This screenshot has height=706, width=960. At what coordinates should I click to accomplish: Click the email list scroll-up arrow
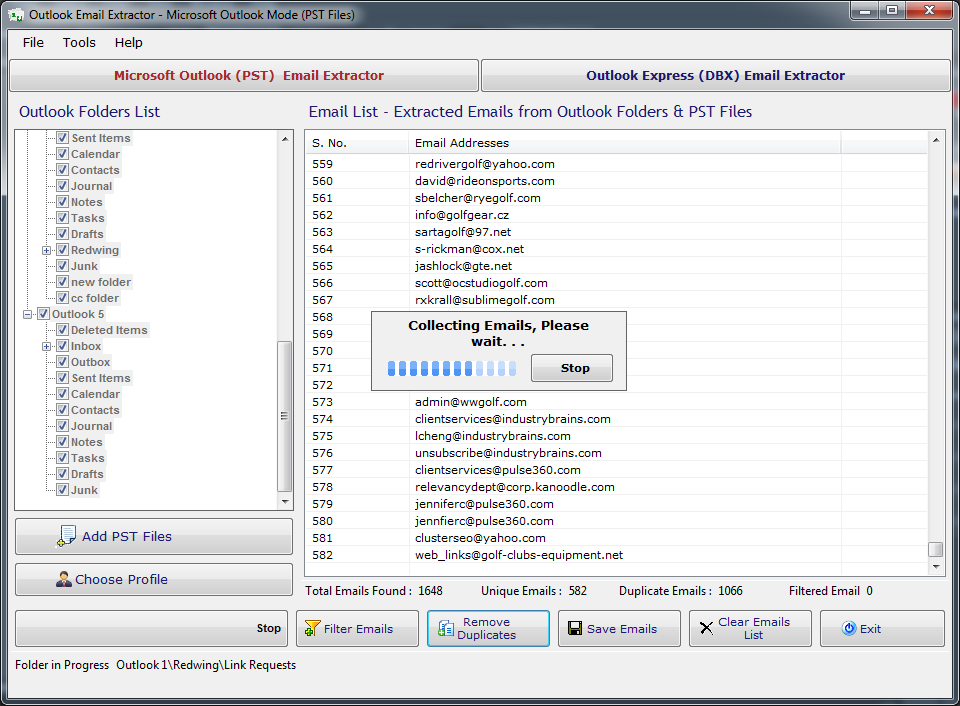coord(936,140)
